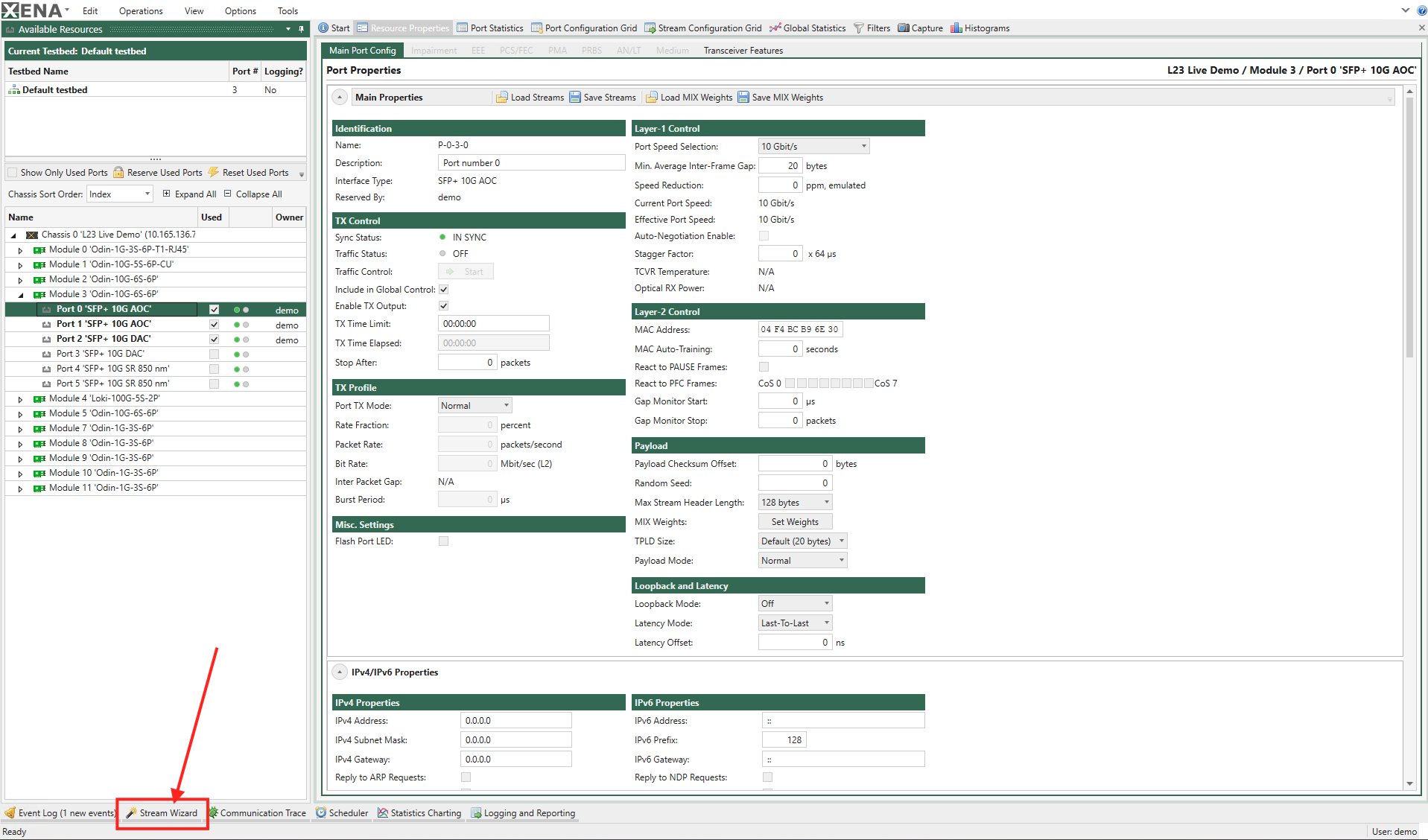Image resolution: width=1428 pixels, height=840 pixels.
Task: Open the Event Log panel
Action: [60, 812]
